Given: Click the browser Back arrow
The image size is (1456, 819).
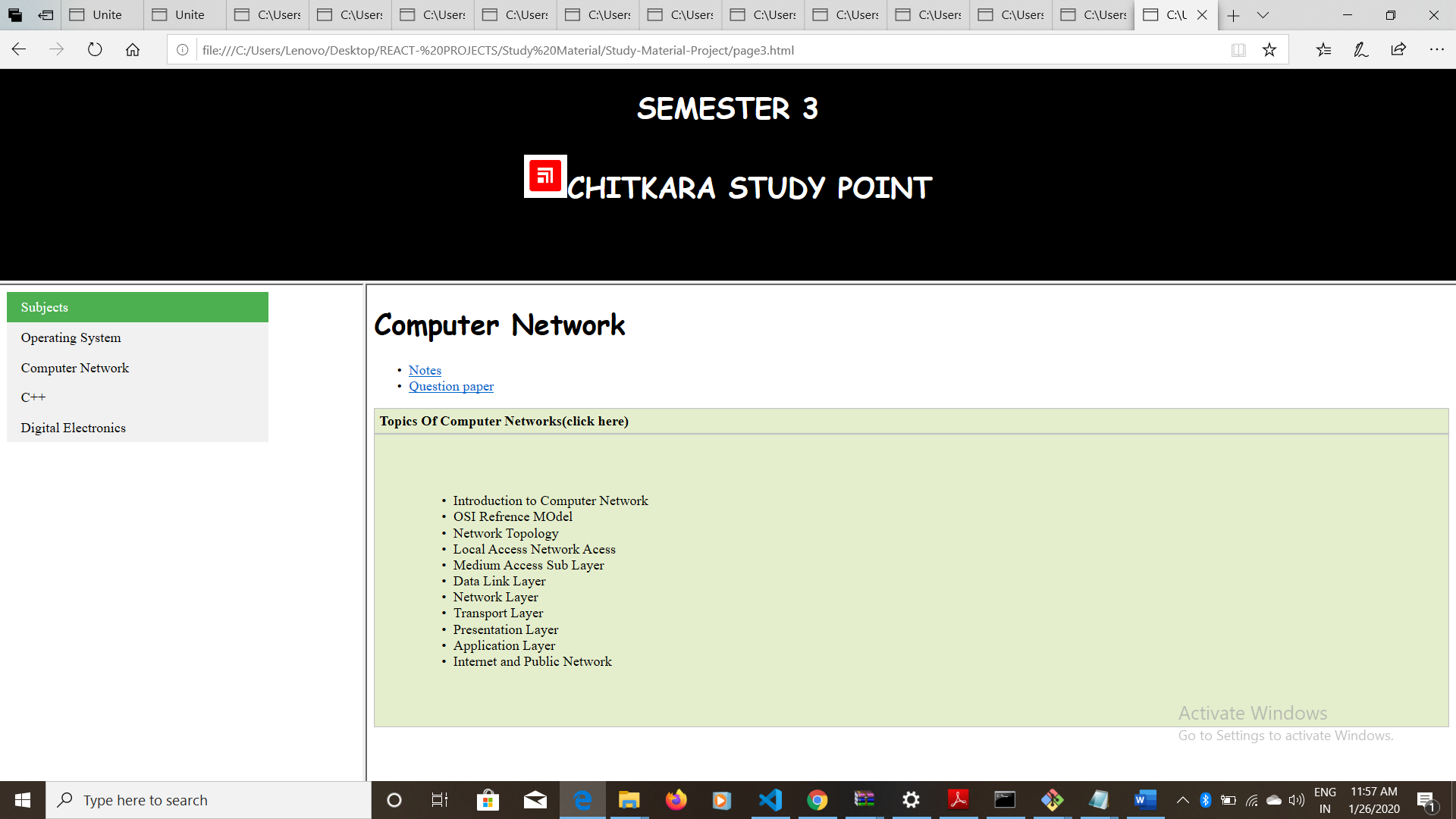Looking at the screenshot, I should (x=19, y=50).
